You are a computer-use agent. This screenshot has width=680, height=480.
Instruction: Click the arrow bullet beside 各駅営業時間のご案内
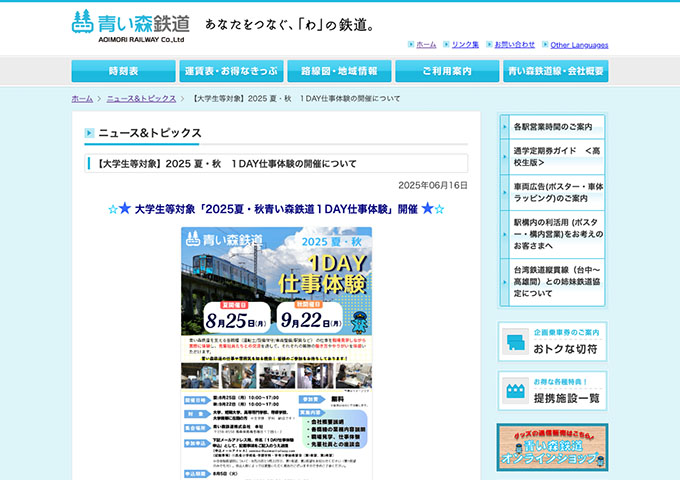point(505,127)
